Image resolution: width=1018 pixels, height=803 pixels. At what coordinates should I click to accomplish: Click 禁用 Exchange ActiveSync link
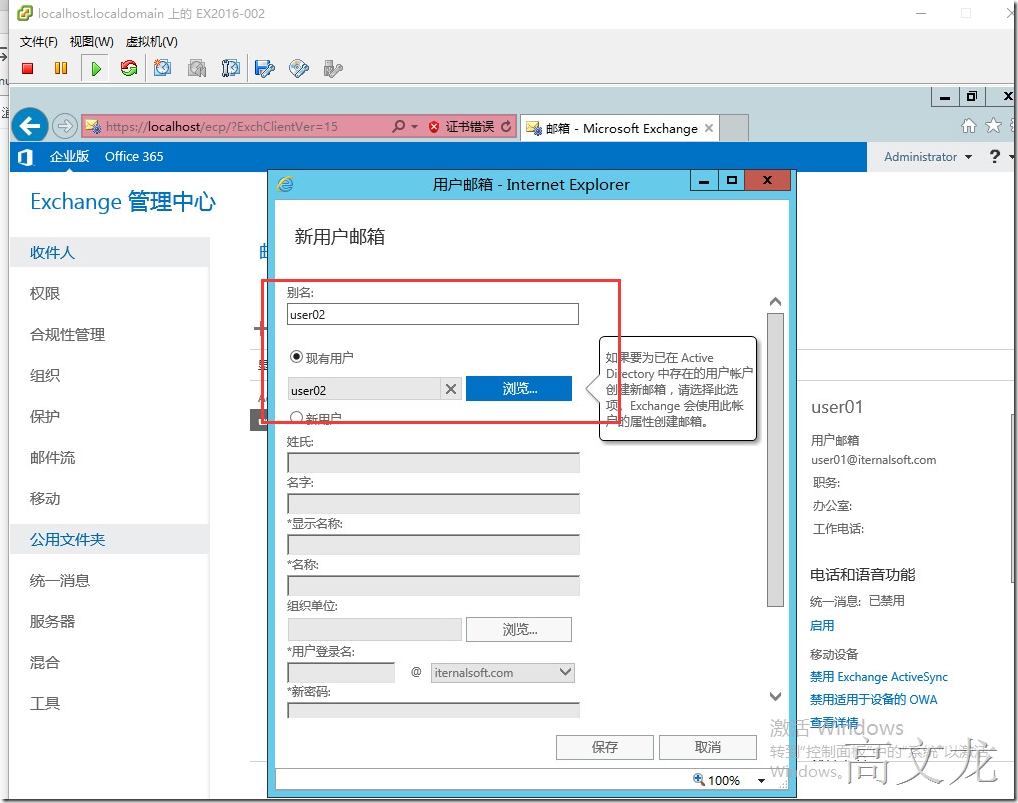pos(878,676)
